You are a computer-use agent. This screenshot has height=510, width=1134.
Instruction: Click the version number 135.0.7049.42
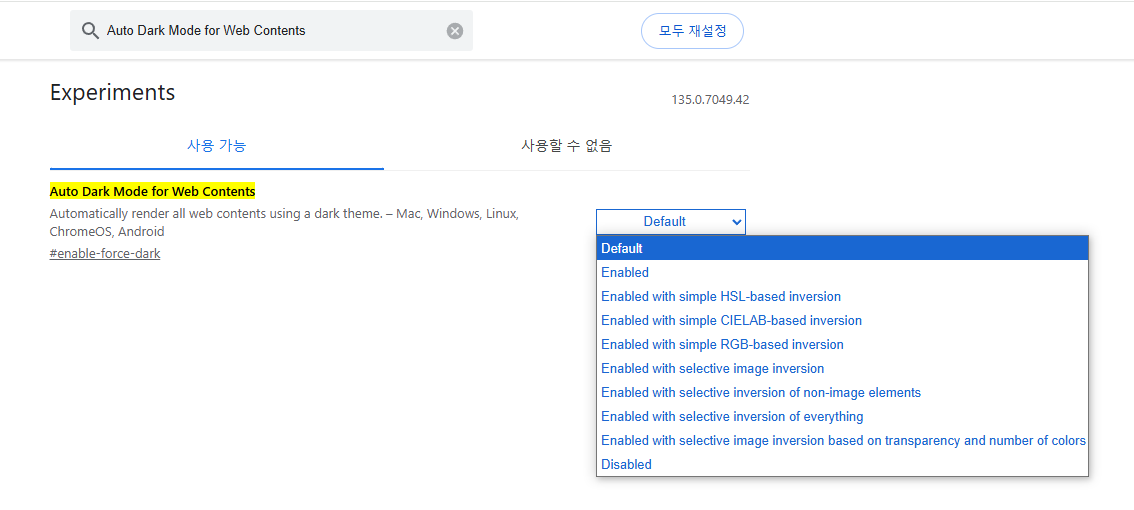(x=710, y=100)
